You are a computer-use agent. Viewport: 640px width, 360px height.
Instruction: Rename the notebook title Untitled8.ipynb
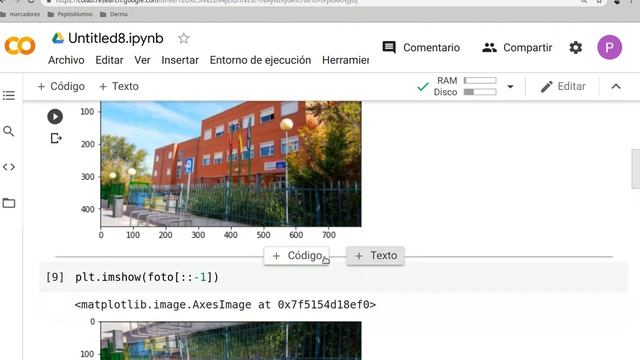click(116, 38)
